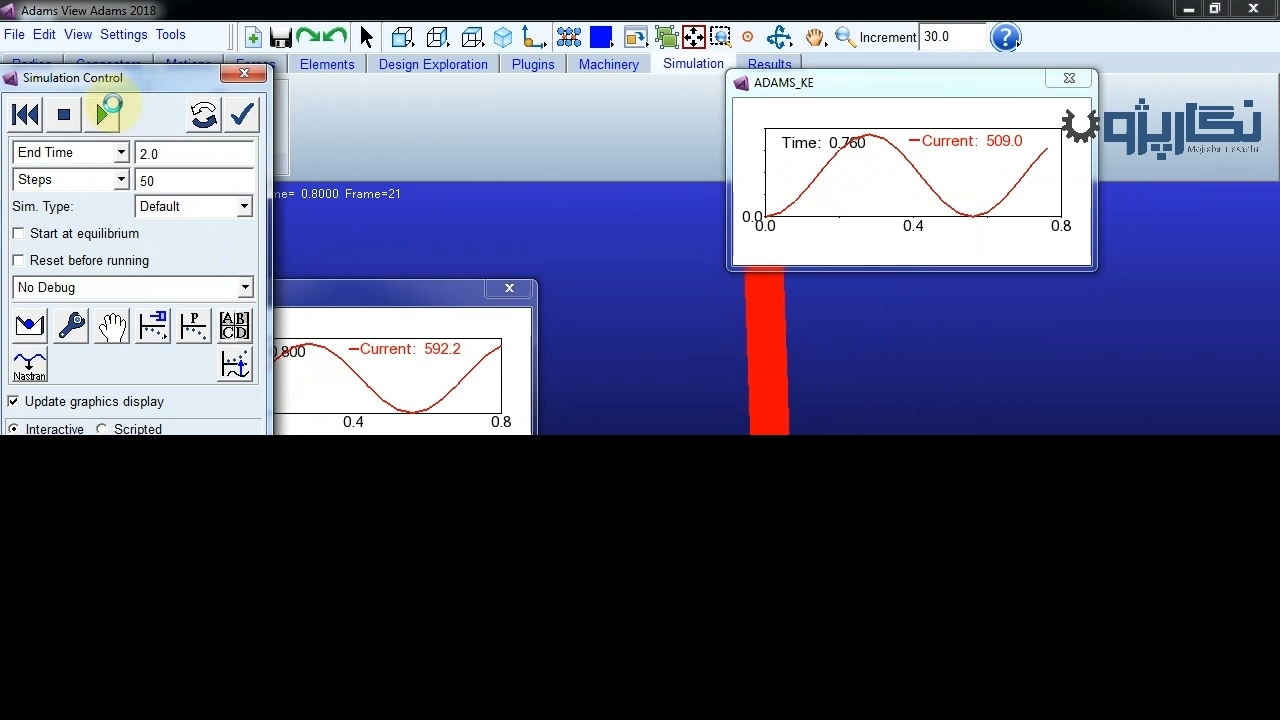Viewport: 1280px width, 720px height.
Task: Check Reset before running option
Action: coord(18,260)
